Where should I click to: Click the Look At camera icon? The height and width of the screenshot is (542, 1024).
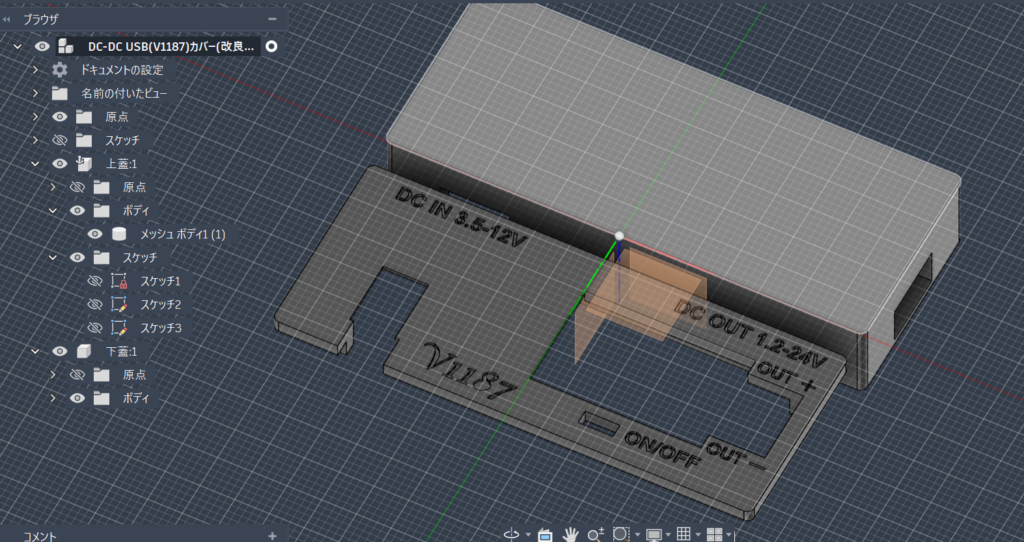coord(545,534)
